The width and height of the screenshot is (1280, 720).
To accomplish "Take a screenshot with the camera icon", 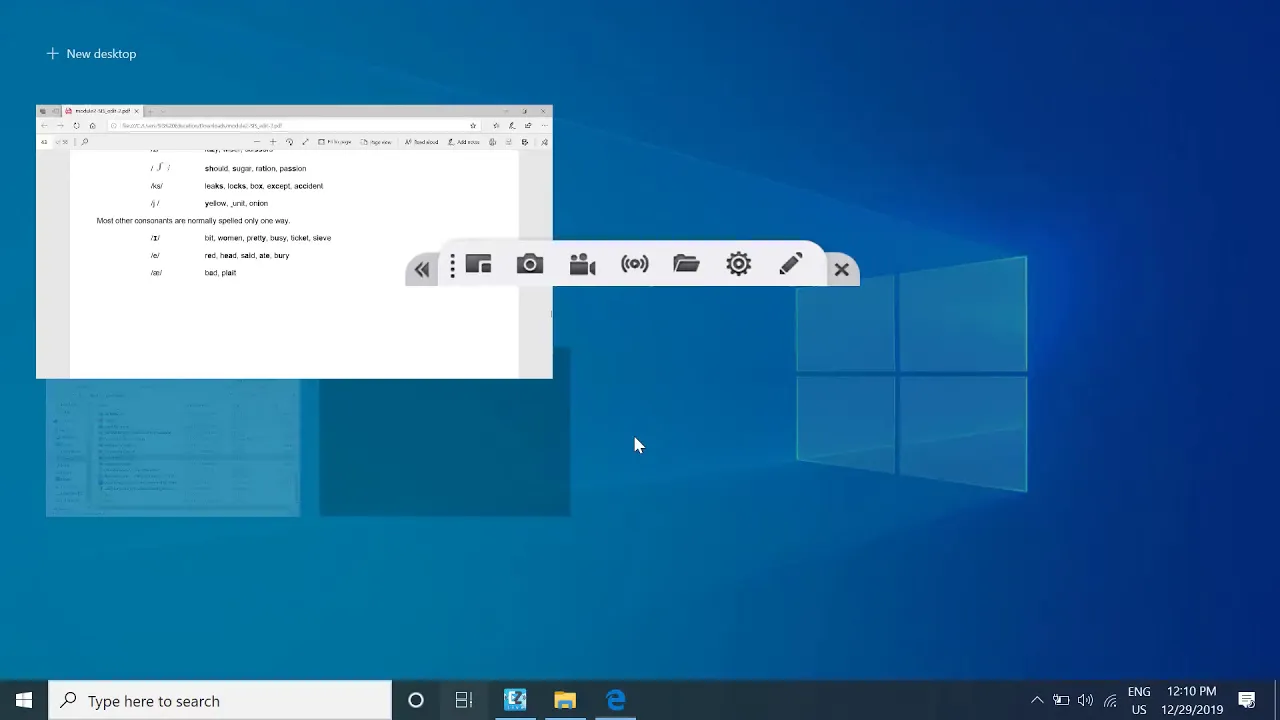I will click(x=530, y=264).
